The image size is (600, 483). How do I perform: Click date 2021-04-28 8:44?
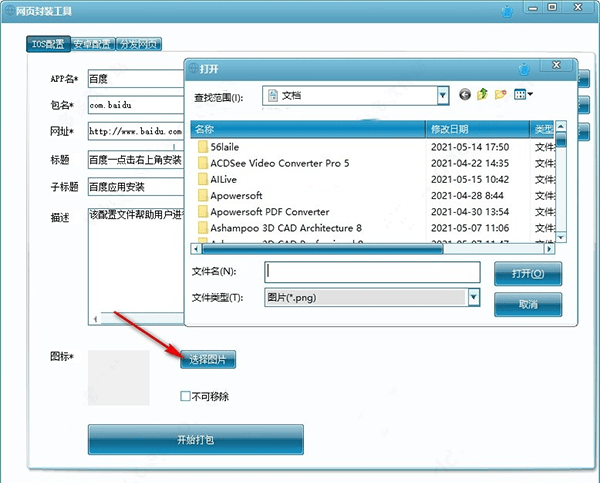click(467, 196)
